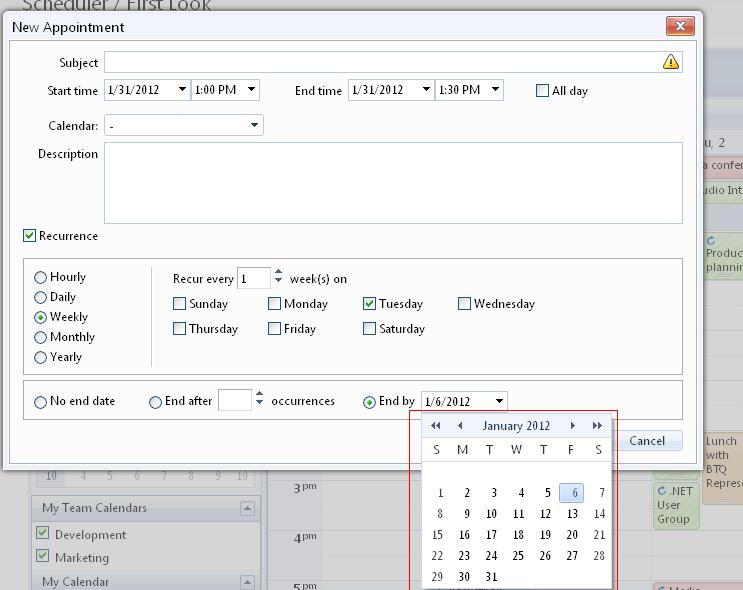
Task: Toggle the Development team calendar checkbox
Action: 43,533
